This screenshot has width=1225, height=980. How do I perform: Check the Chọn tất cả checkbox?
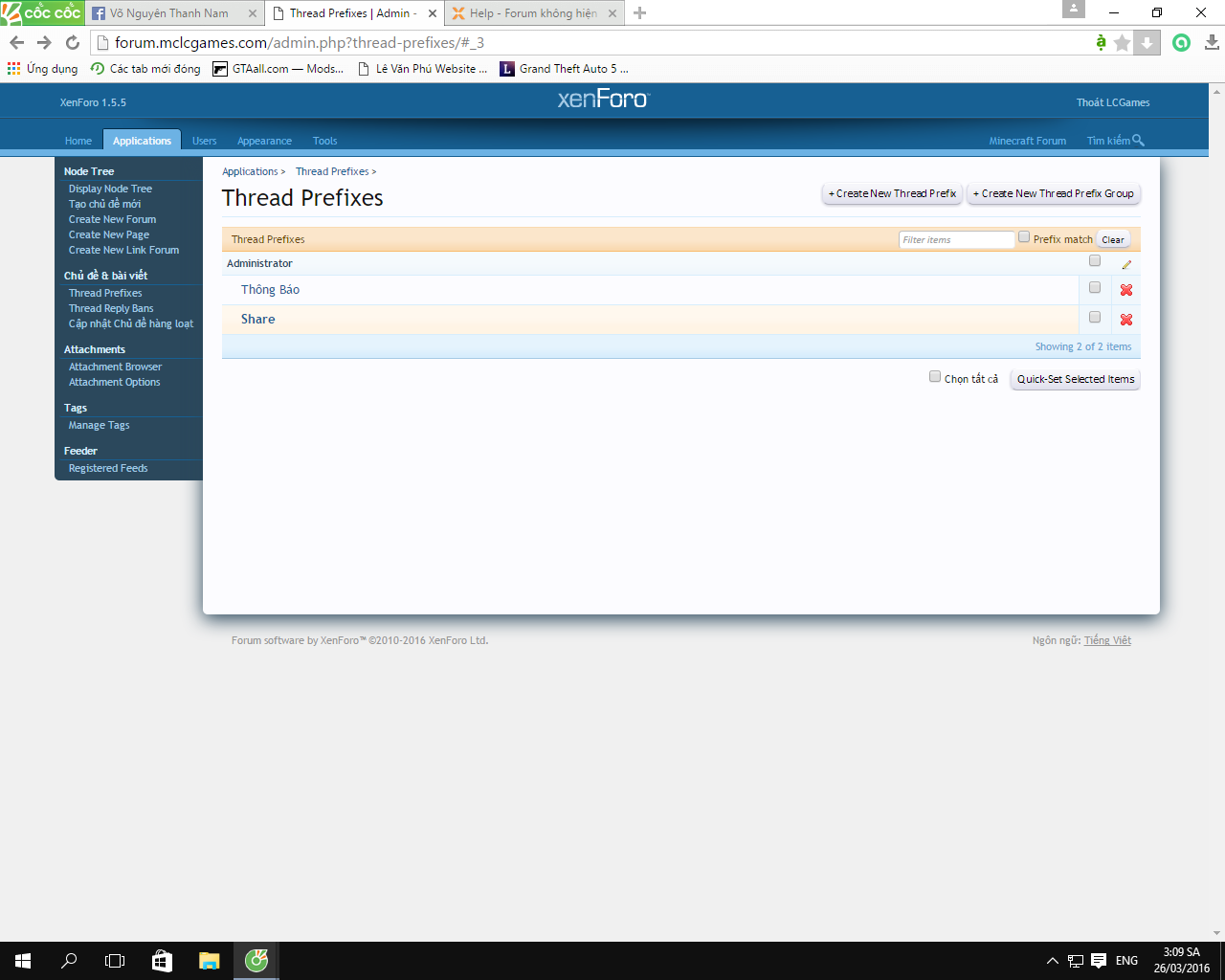coord(935,377)
